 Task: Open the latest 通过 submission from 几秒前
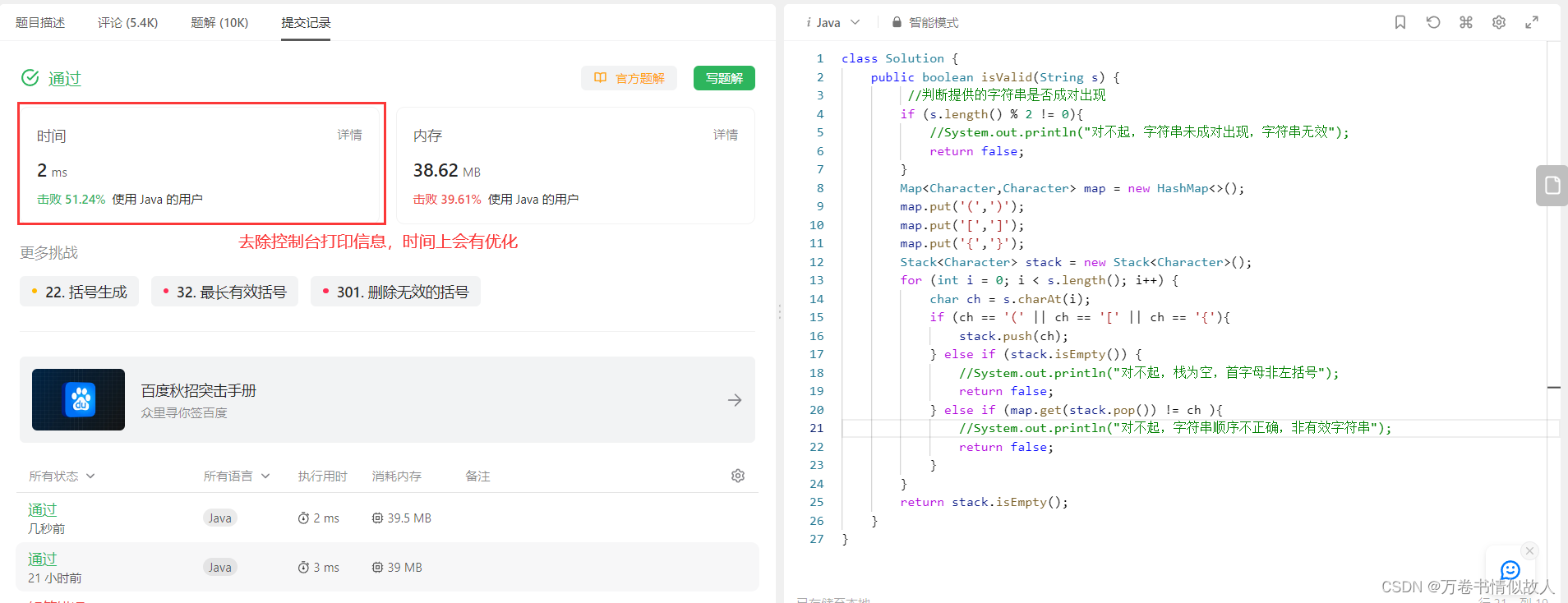pyautogui.click(x=387, y=518)
